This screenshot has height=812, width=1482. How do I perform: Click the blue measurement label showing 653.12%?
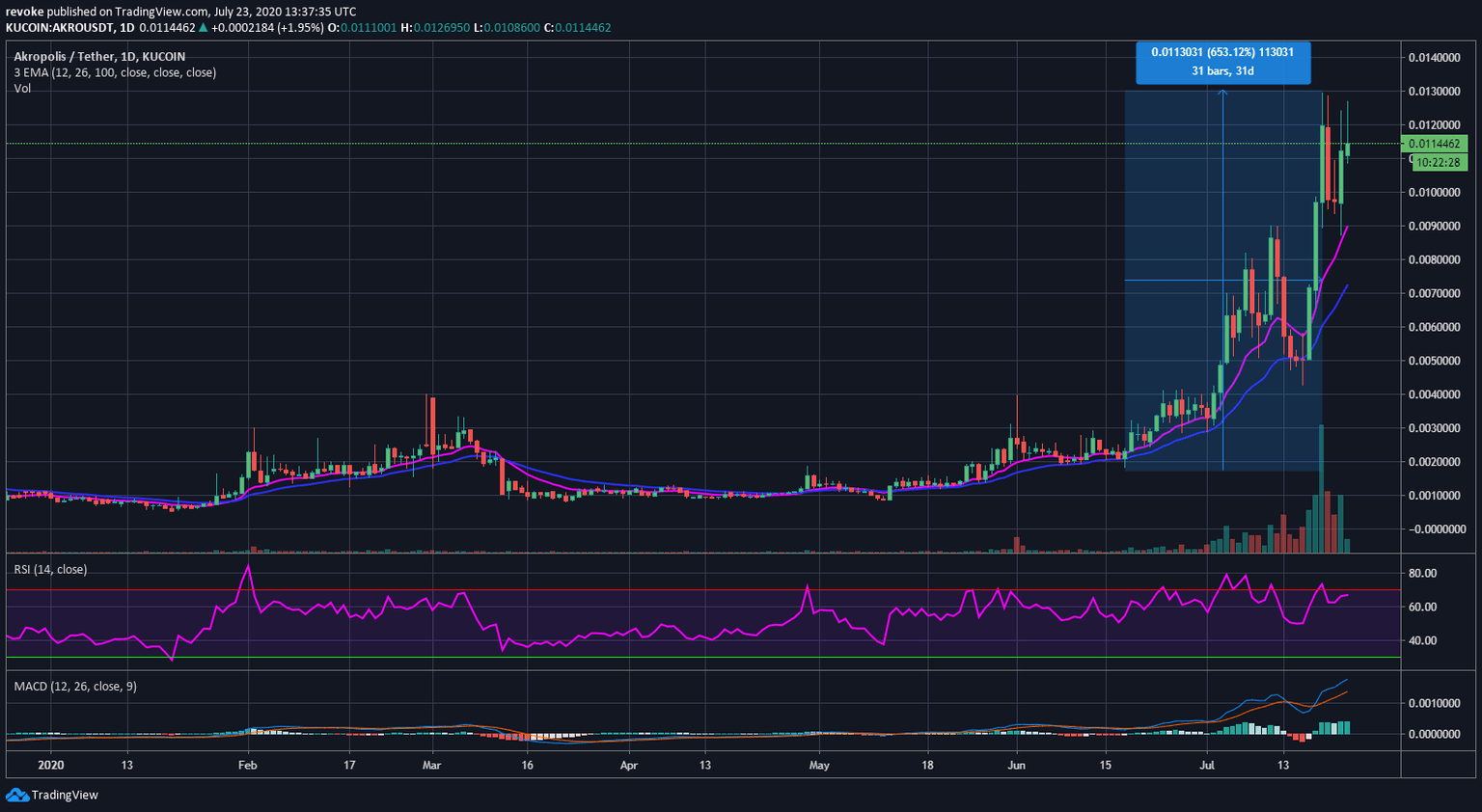(x=1223, y=62)
